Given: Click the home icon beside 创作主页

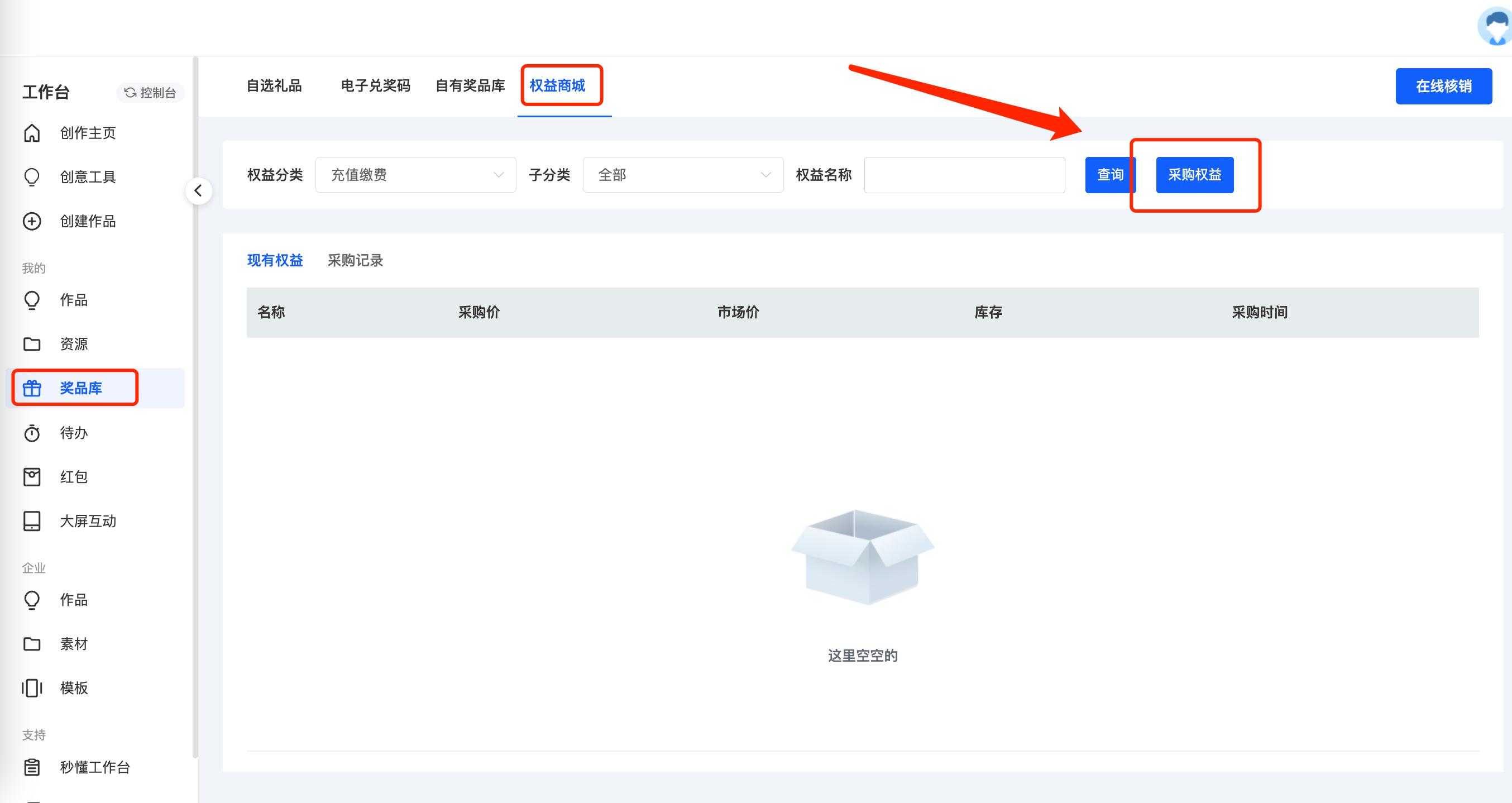Looking at the screenshot, I should tap(32, 133).
